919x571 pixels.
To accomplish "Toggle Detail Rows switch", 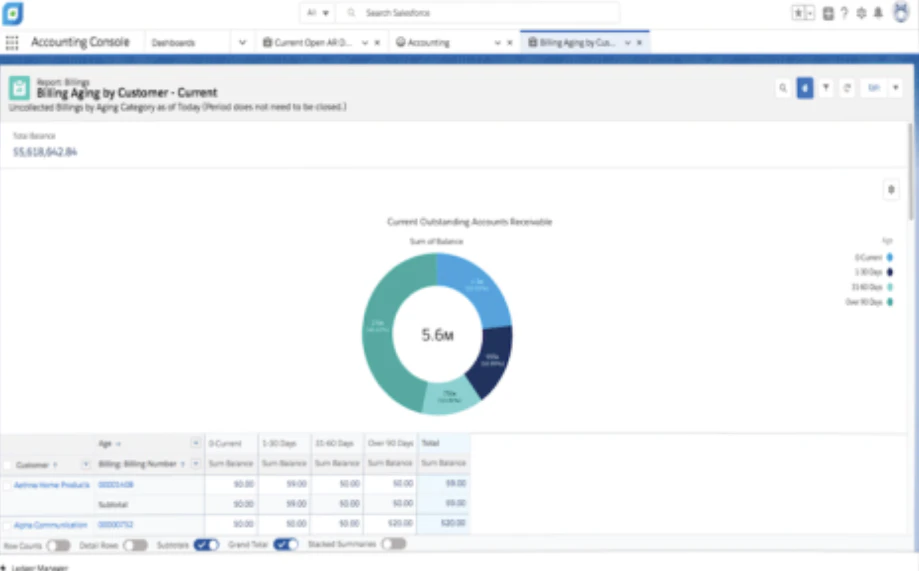I will click(x=135, y=546).
